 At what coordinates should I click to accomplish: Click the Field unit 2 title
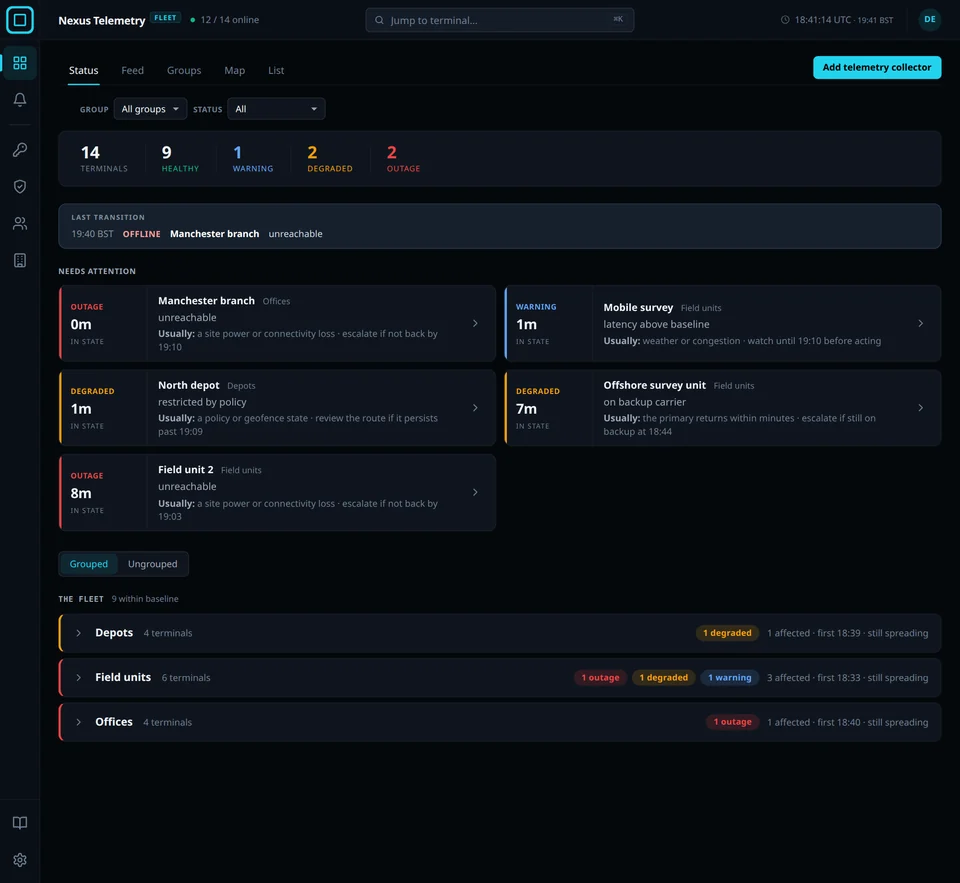tap(186, 470)
